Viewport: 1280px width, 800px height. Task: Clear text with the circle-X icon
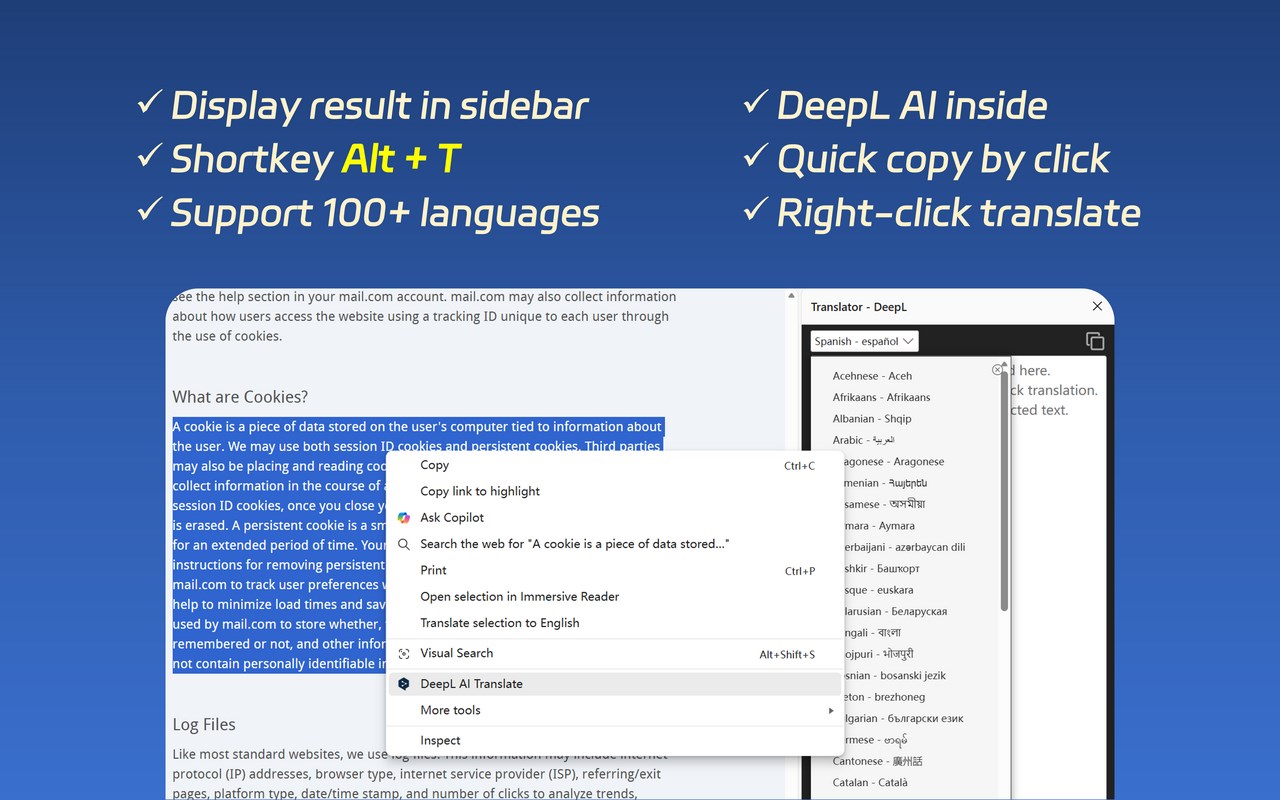[998, 369]
